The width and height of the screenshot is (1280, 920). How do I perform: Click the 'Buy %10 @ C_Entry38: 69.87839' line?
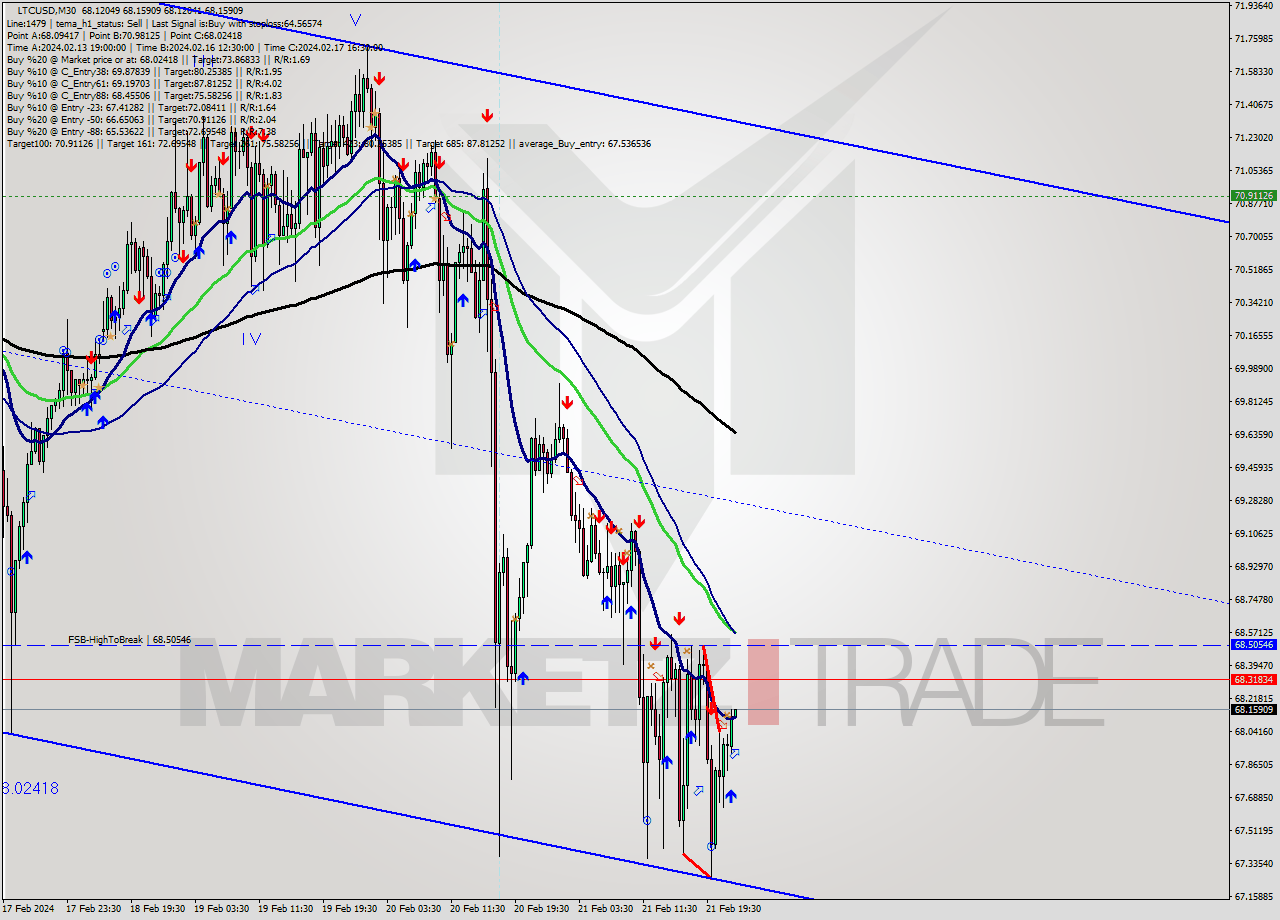coord(144,71)
